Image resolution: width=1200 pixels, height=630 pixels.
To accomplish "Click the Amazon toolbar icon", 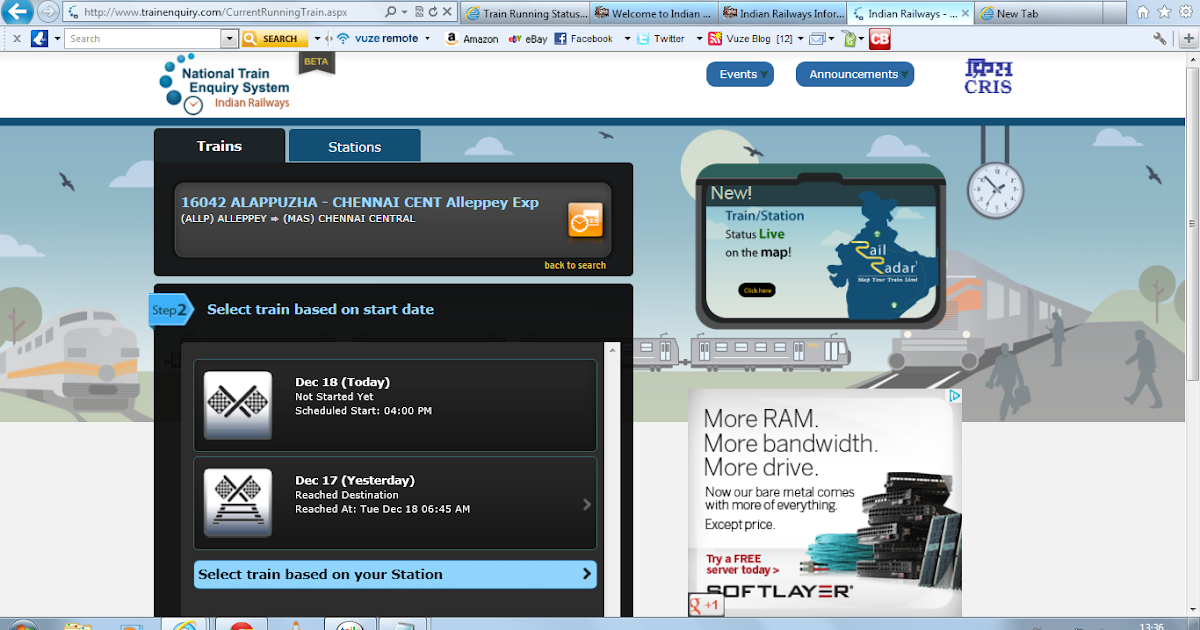I will click(452, 38).
